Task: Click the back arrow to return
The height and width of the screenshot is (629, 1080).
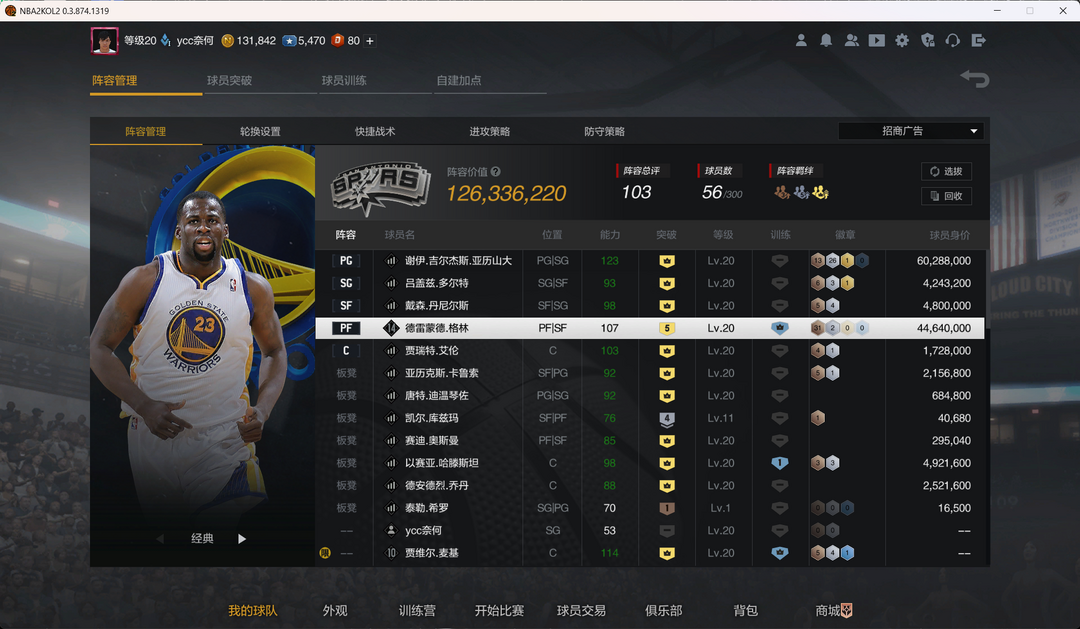Action: [x=974, y=79]
